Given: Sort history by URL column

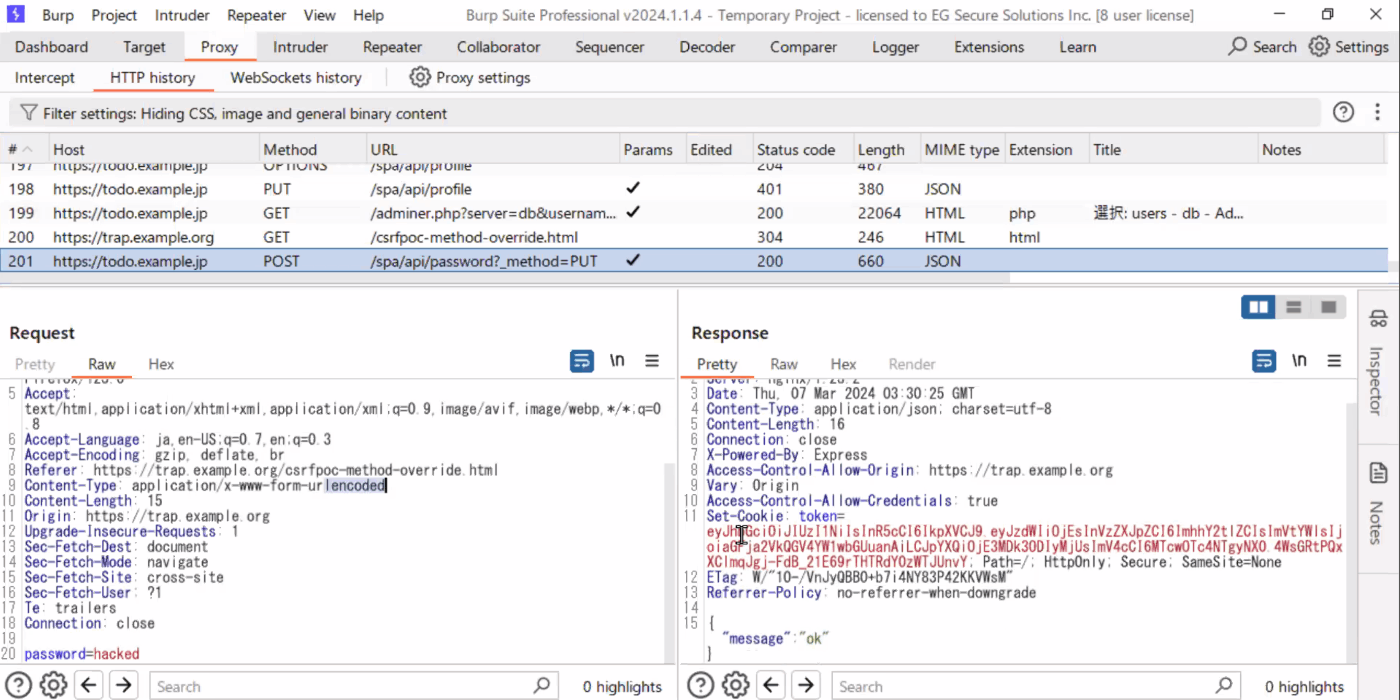Looking at the screenshot, I should point(492,150).
